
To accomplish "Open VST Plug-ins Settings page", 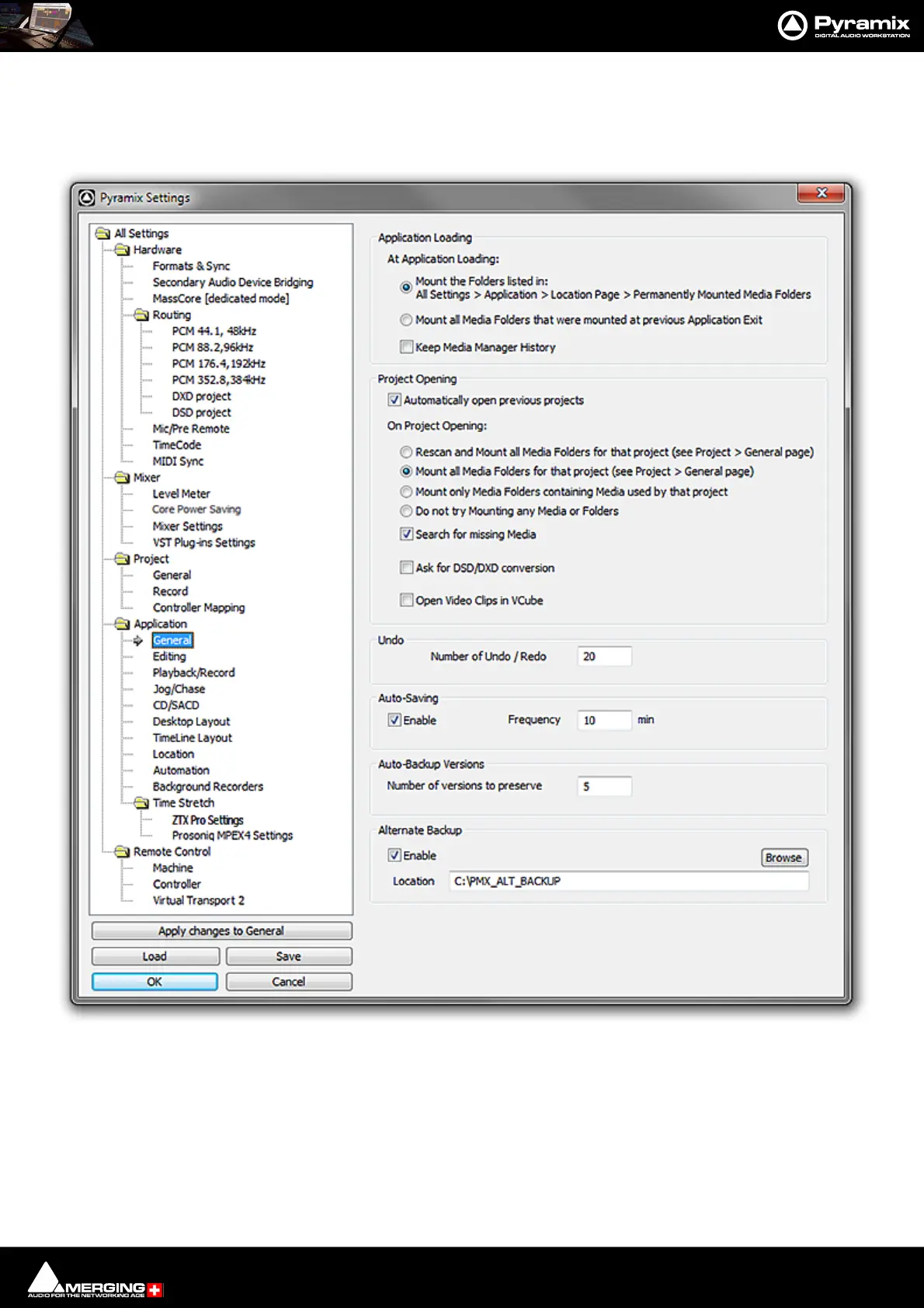I will pos(203,543).
